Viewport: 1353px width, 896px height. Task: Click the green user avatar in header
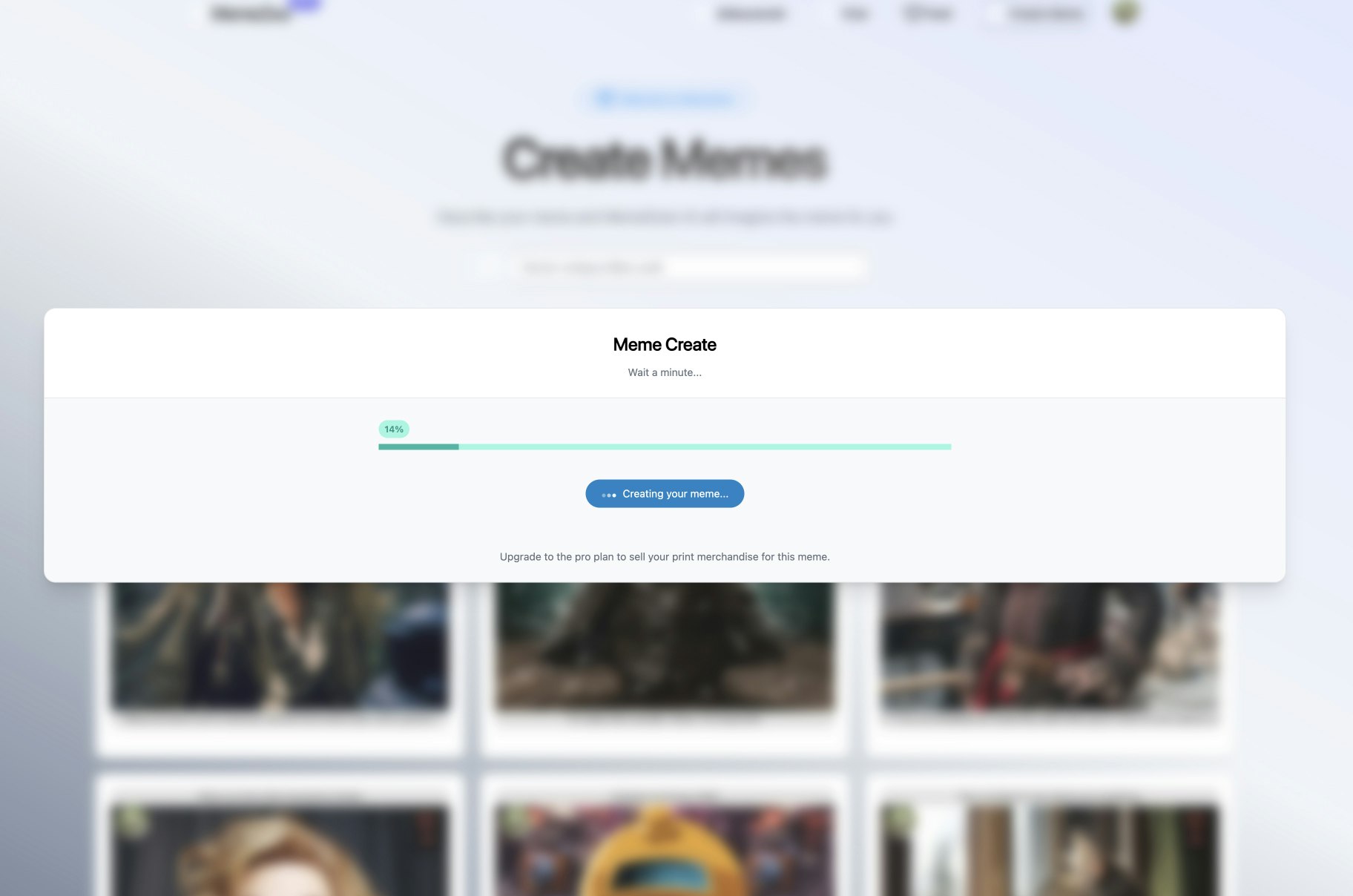point(1125,13)
